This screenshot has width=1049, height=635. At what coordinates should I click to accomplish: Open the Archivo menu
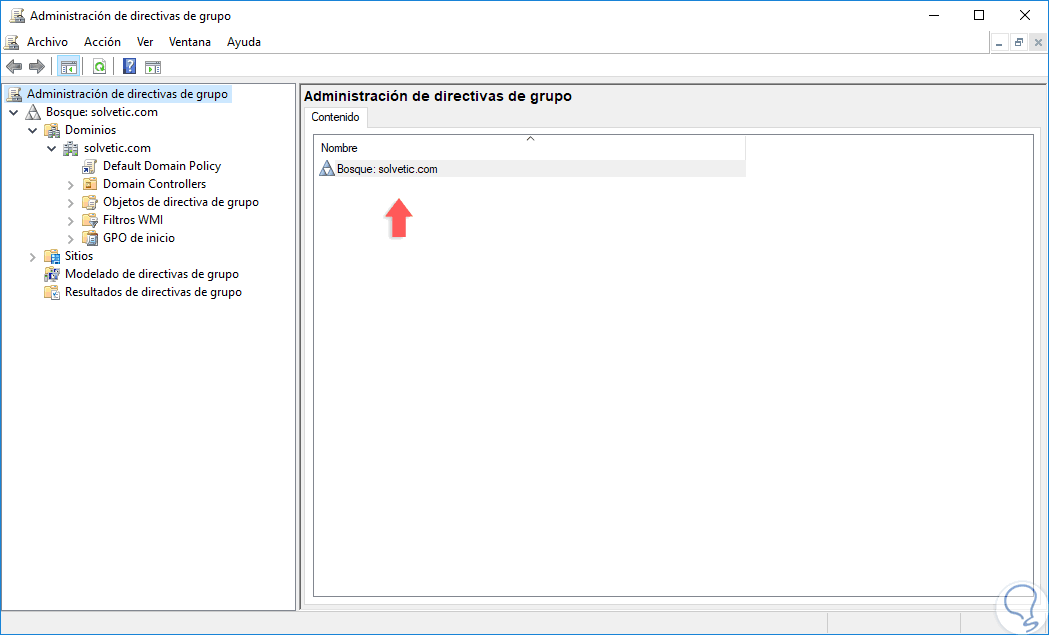[47, 42]
